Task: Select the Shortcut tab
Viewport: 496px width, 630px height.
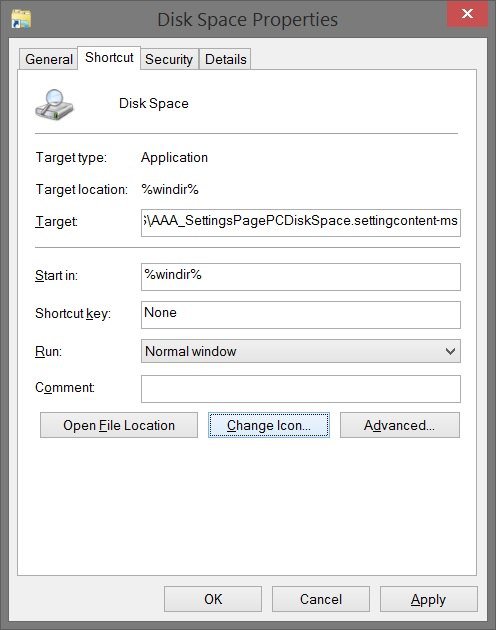Action: pos(109,57)
